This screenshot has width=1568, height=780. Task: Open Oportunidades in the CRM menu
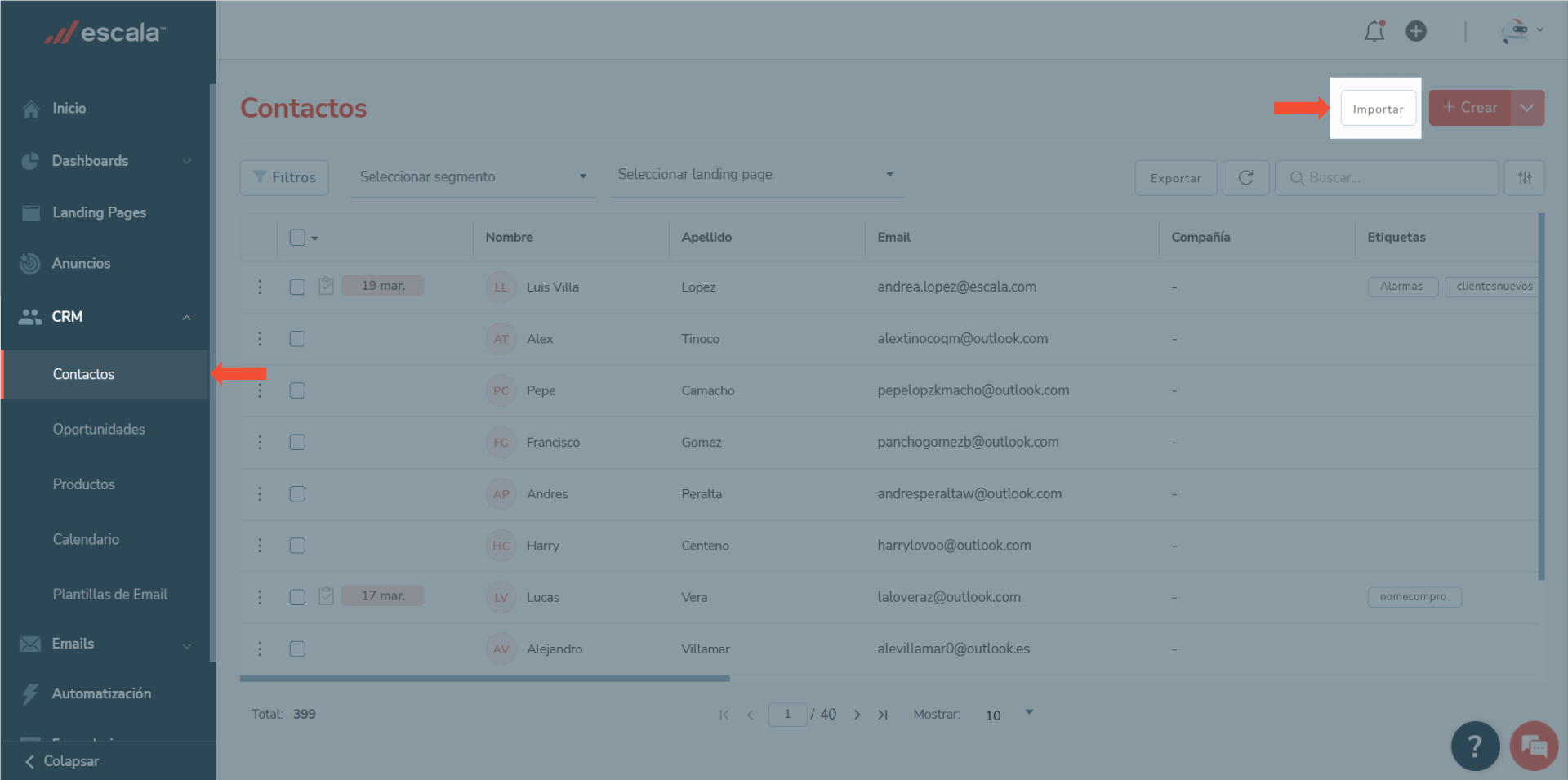click(x=99, y=429)
